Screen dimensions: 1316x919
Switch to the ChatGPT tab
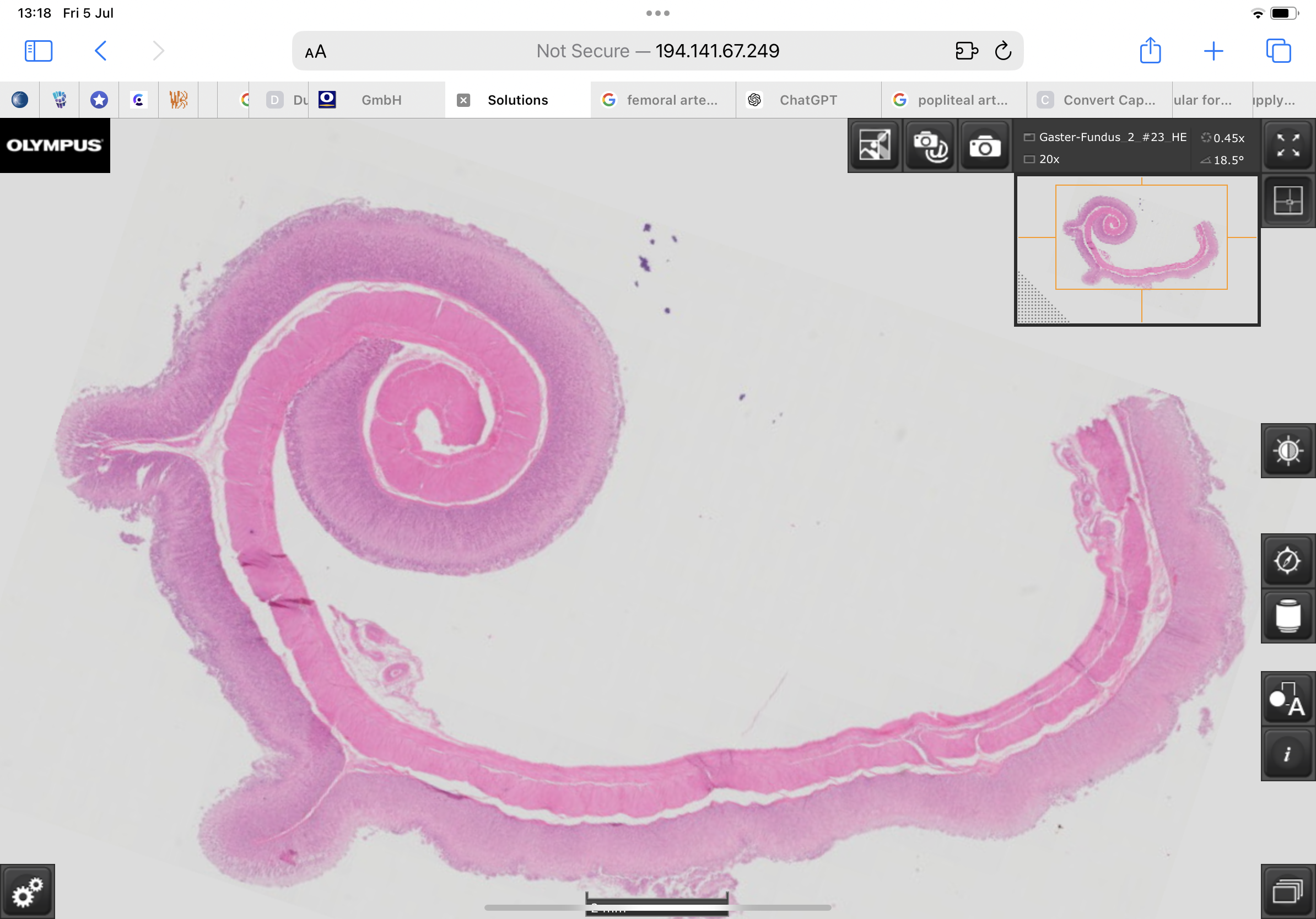pyautogui.click(x=807, y=100)
